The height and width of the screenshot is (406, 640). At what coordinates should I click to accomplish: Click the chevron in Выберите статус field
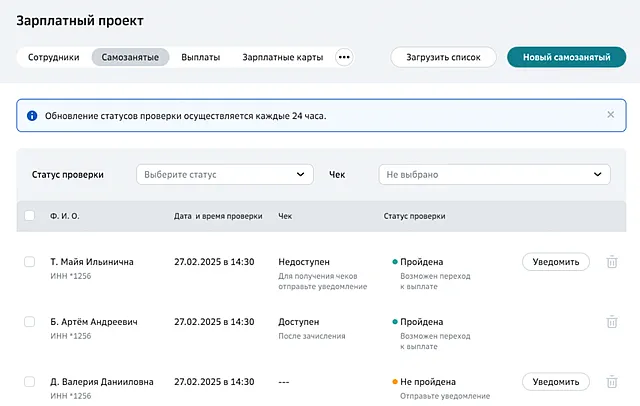tap(300, 175)
